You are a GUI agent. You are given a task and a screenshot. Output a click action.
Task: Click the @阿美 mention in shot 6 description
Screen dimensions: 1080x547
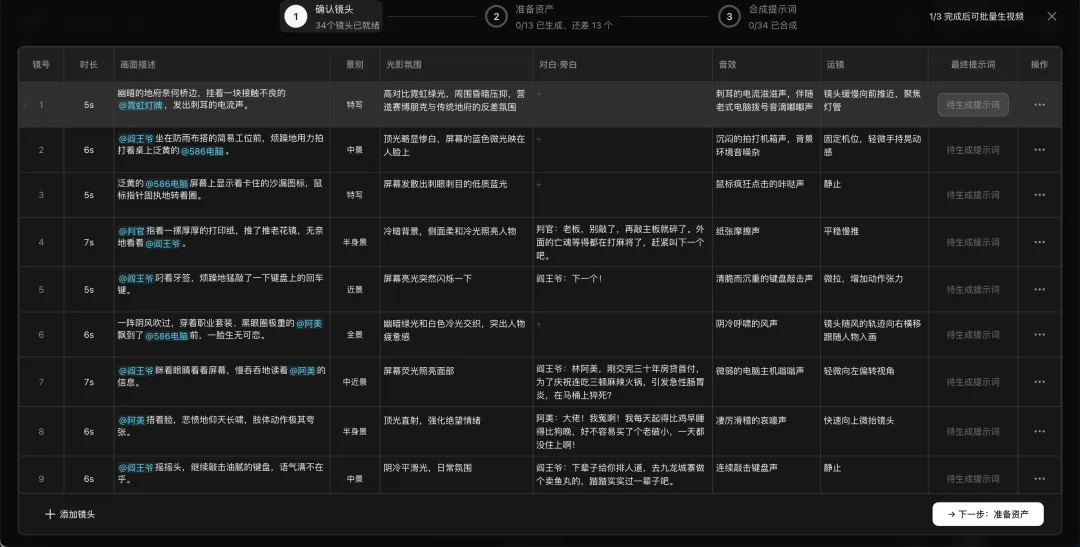click(309, 323)
